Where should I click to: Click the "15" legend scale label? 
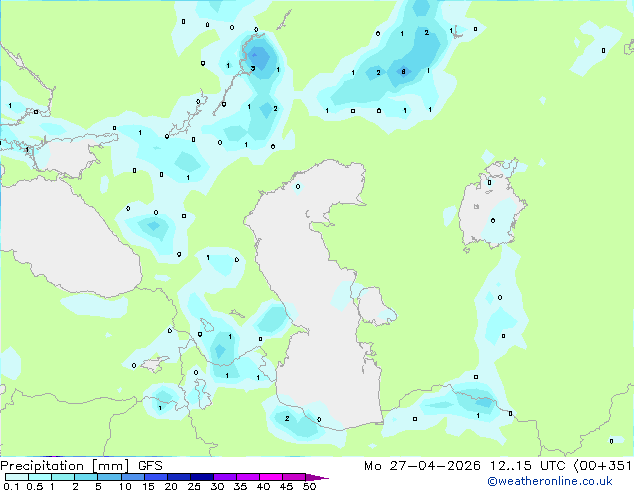coord(148,486)
